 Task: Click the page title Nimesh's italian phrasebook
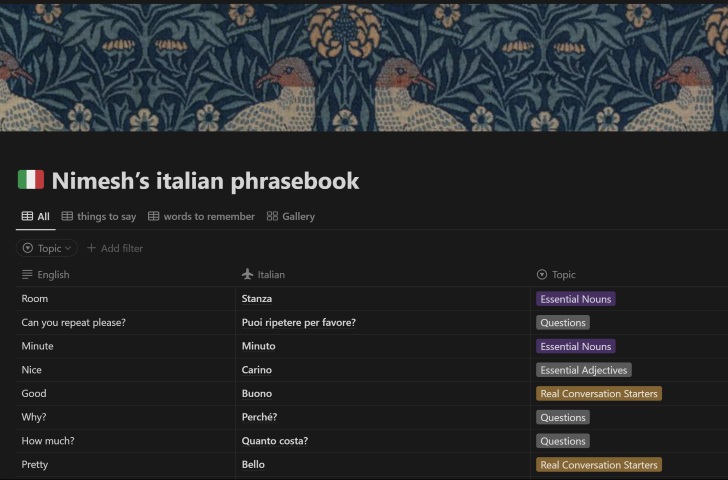click(205, 181)
